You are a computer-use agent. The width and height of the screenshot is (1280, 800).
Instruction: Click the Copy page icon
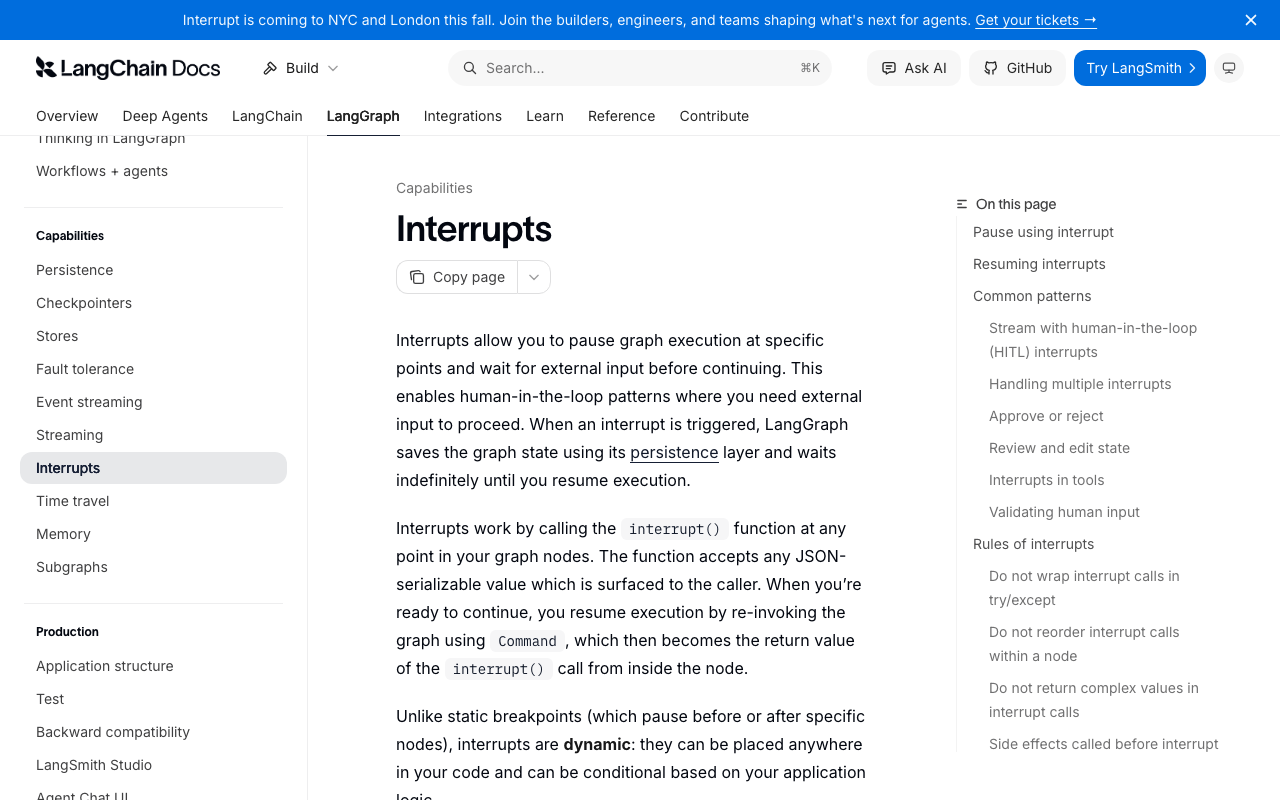pos(417,277)
